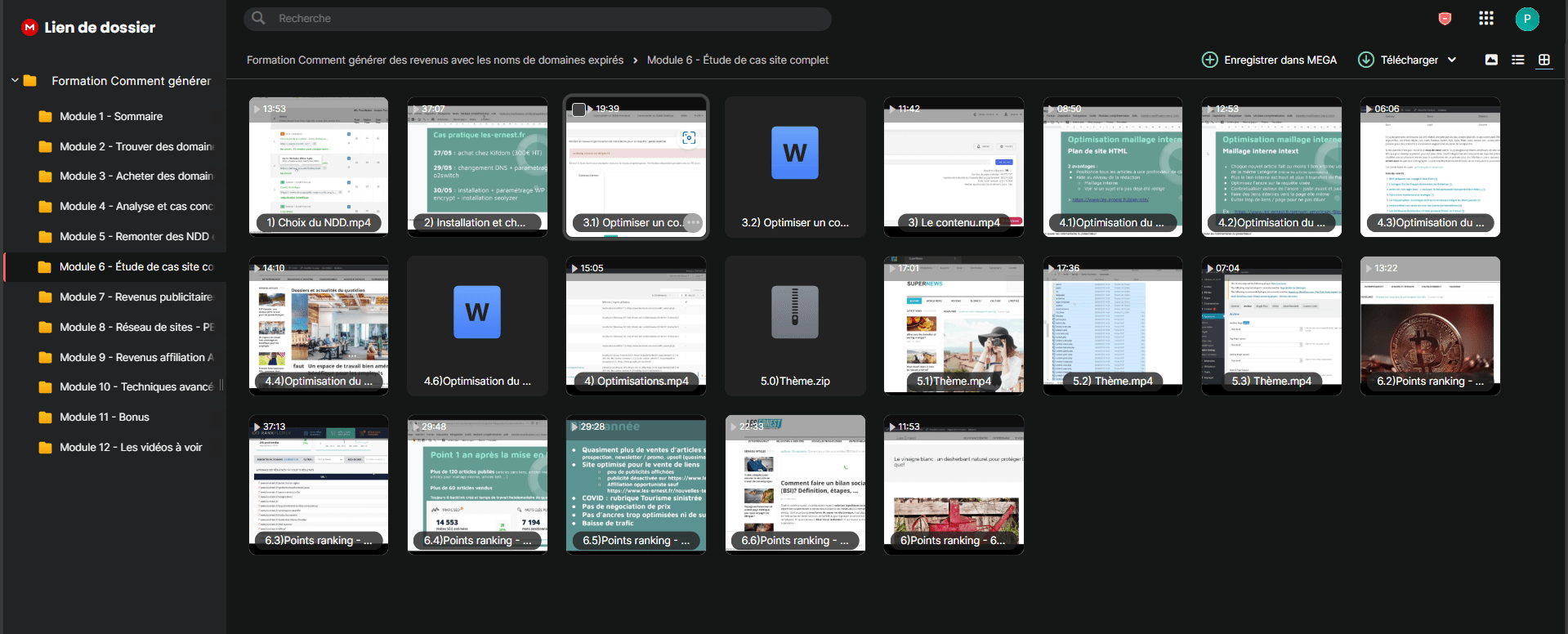Open the 1) Choix du NDD.mp4 thumbnail
The height and width of the screenshot is (634, 1568).
319,167
